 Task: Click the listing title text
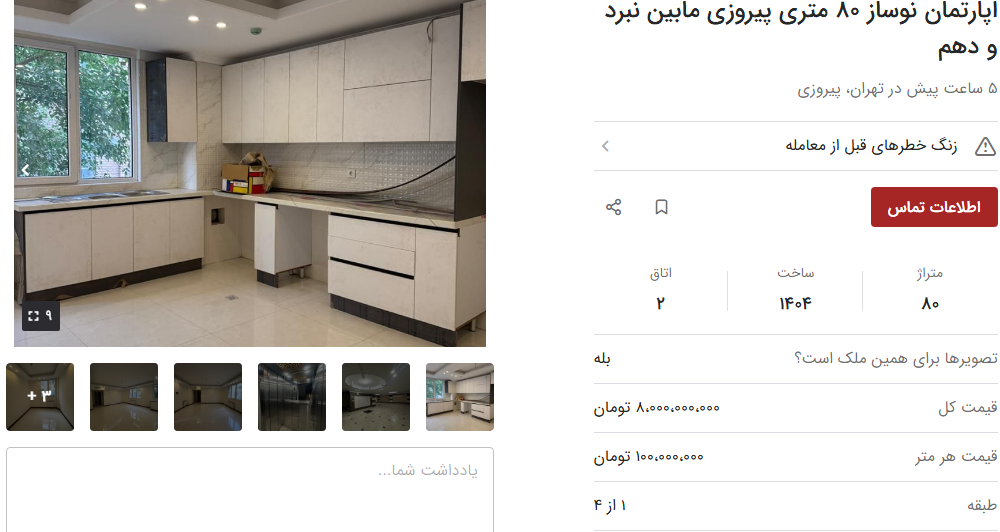point(801,29)
